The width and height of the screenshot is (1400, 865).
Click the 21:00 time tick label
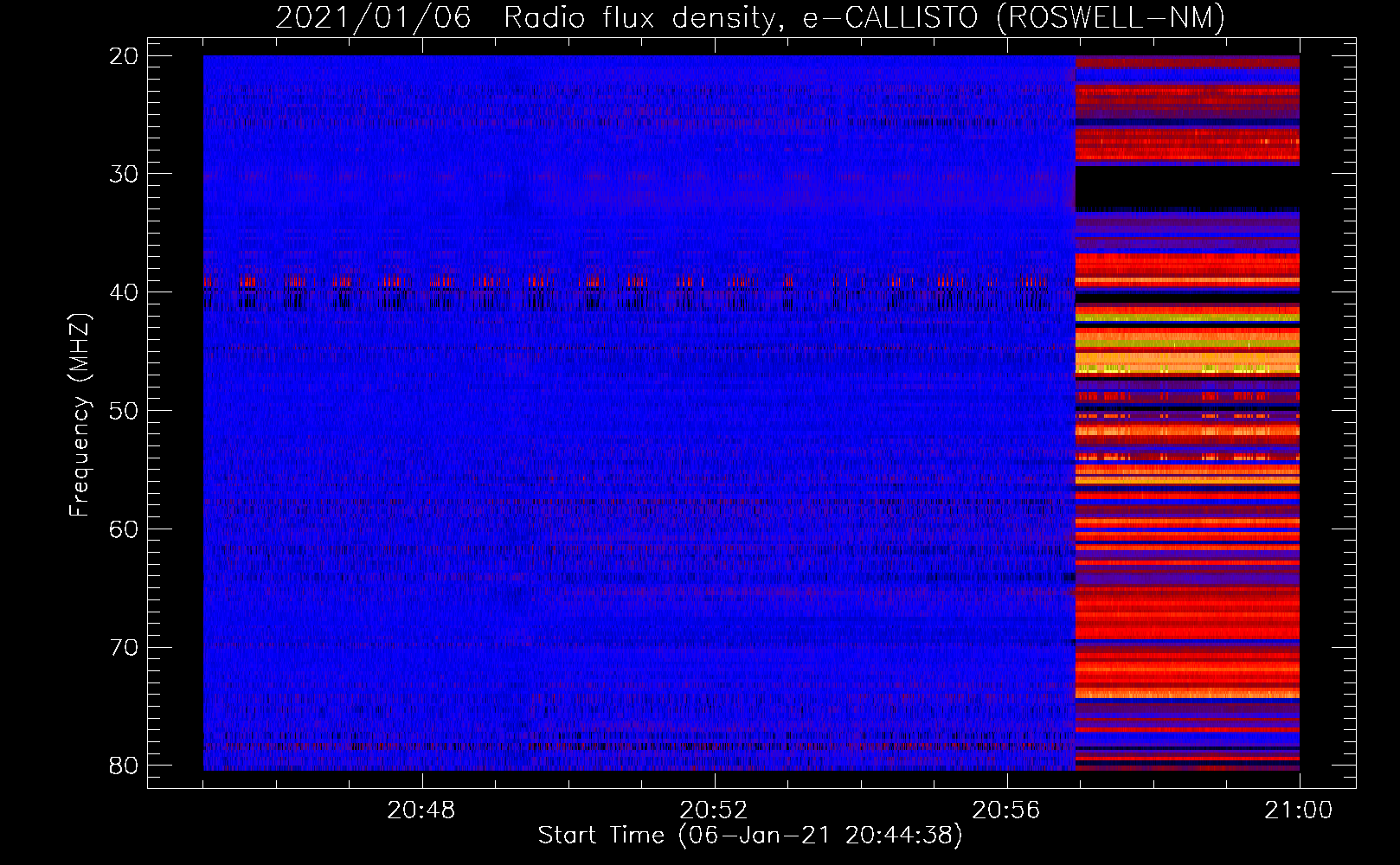click(1298, 811)
